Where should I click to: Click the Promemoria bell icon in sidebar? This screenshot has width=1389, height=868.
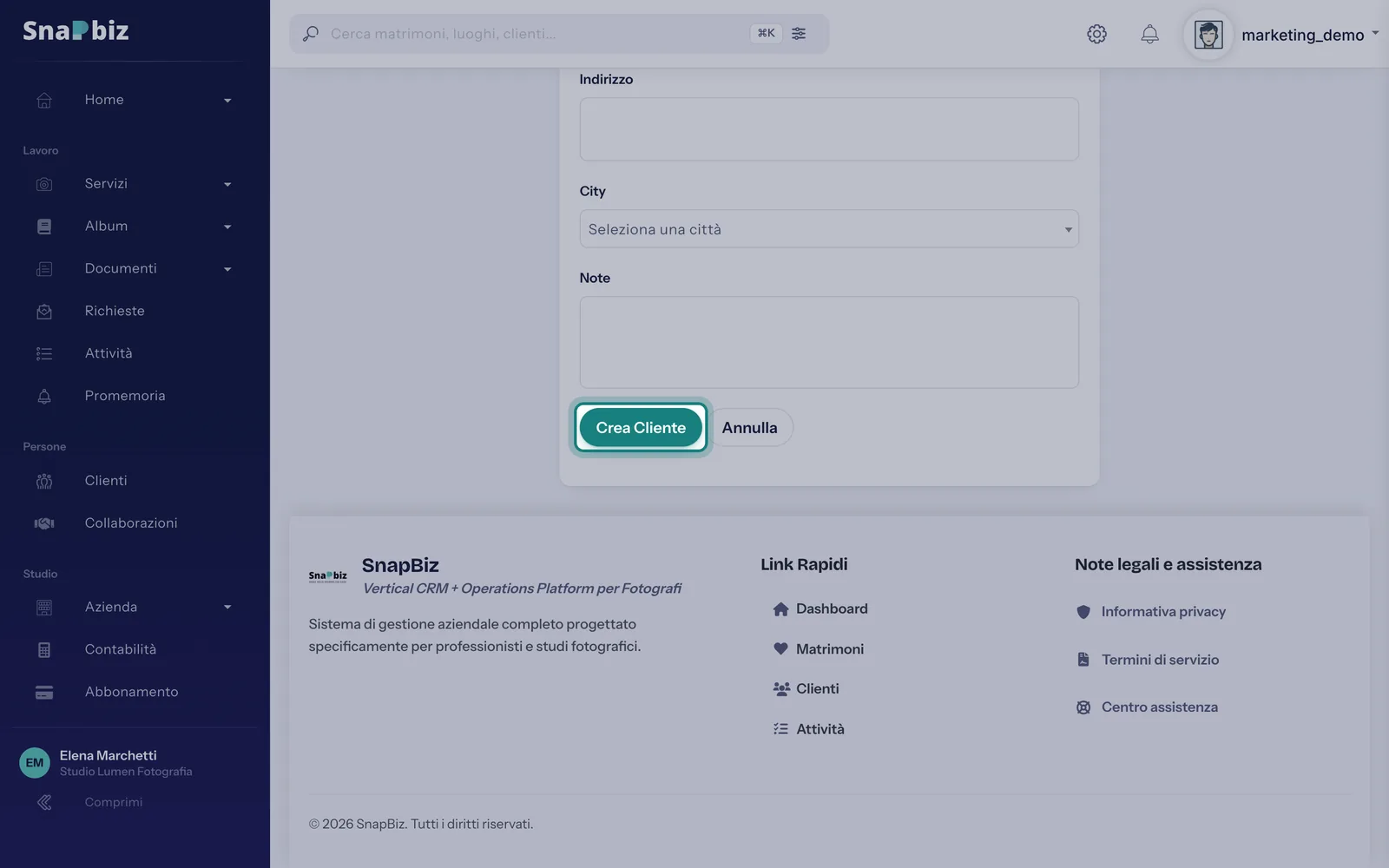[x=44, y=397]
